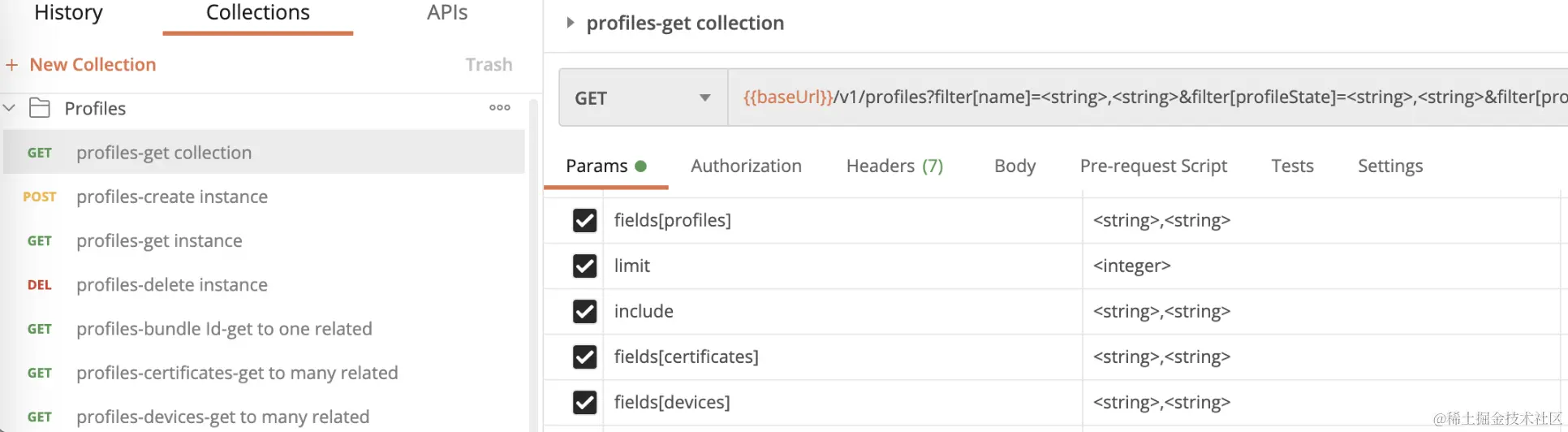Toggle the fields[devices] parameter checkbox
The image size is (1568, 432).
point(584,402)
